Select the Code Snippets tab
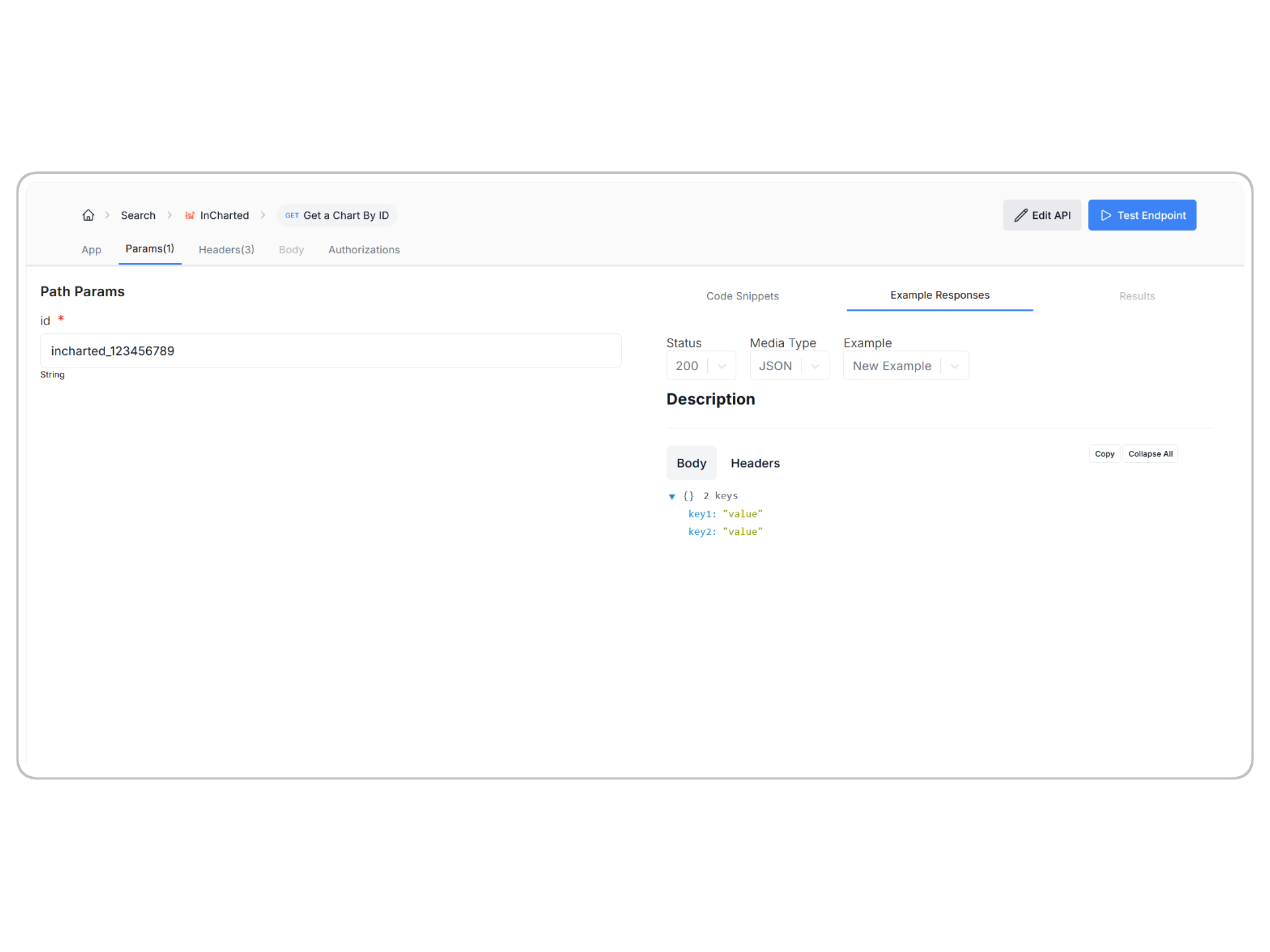This screenshot has width=1270, height=952. pos(742,296)
